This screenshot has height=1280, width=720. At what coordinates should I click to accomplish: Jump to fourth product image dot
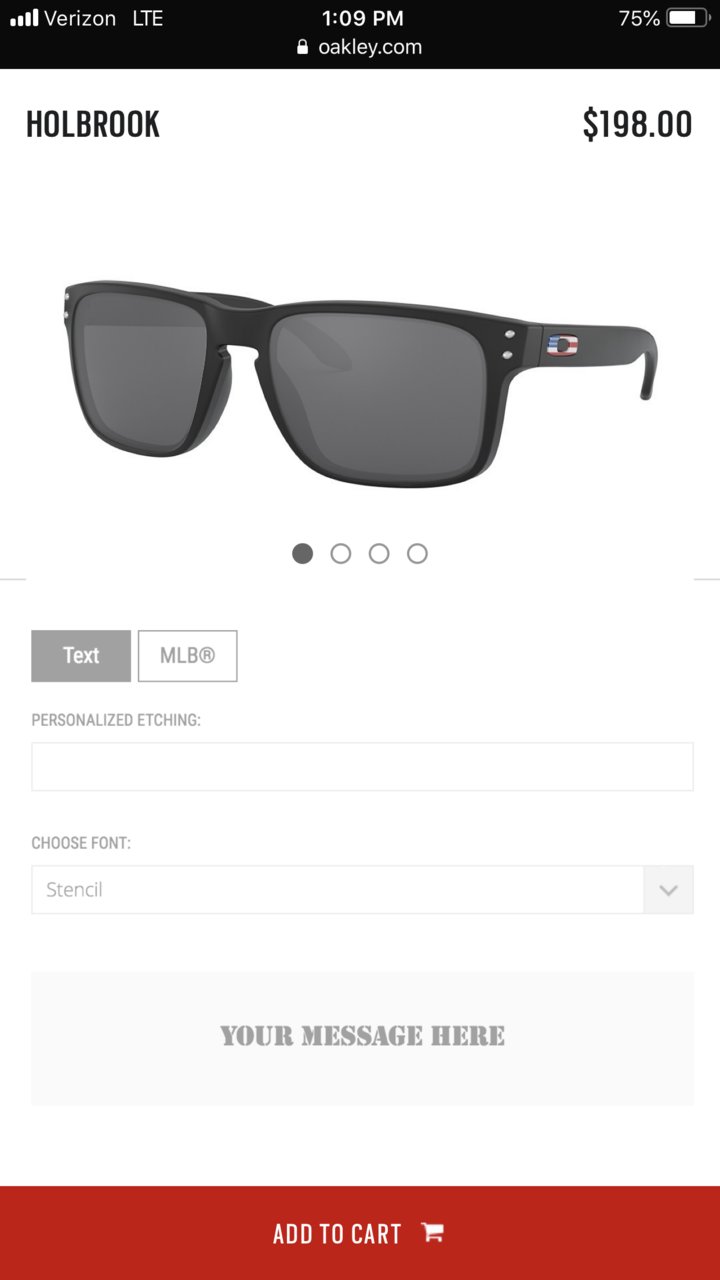[x=417, y=553]
